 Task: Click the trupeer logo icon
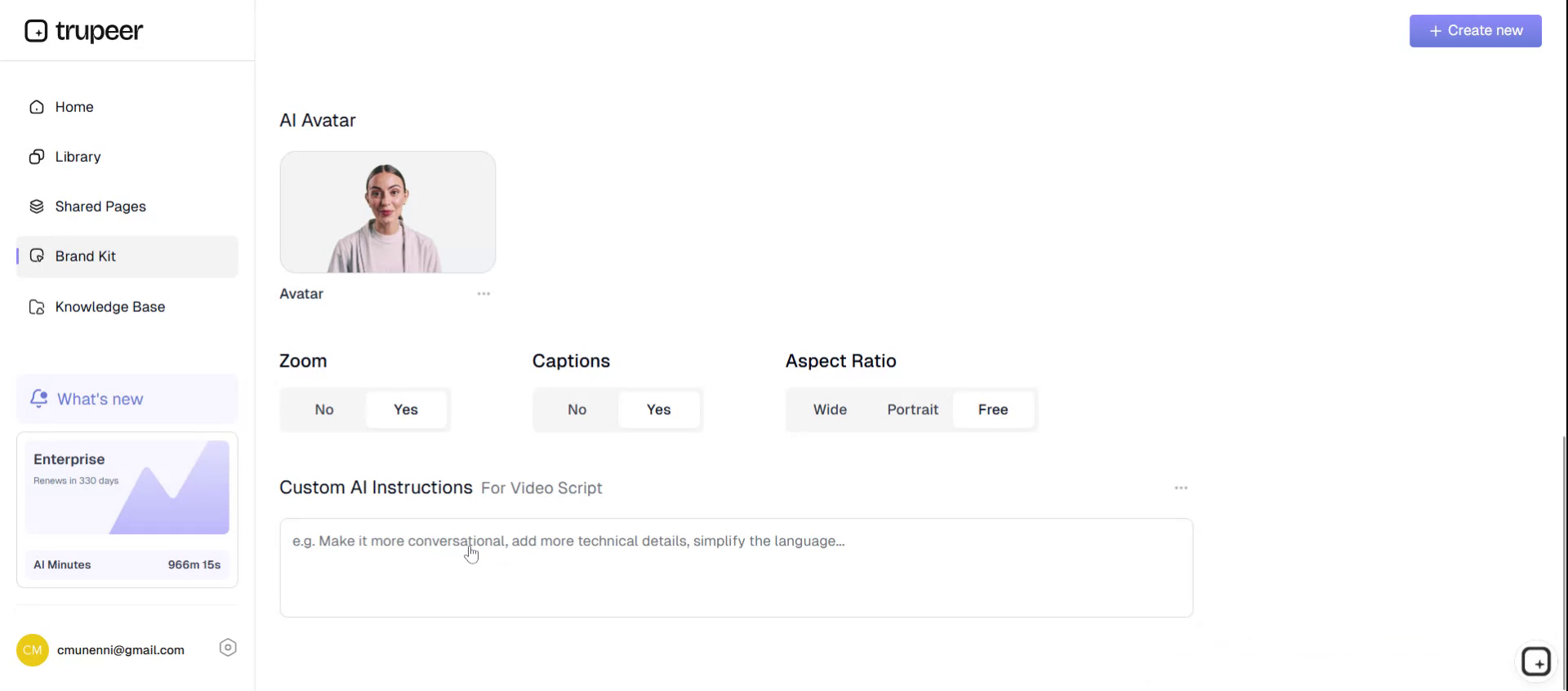[x=36, y=31]
